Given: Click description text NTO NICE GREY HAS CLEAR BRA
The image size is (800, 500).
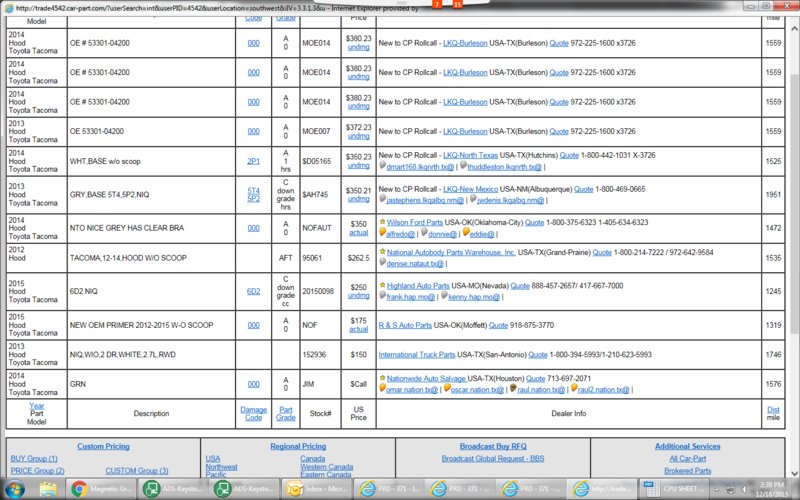Looking at the screenshot, I should click(x=127, y=228).
